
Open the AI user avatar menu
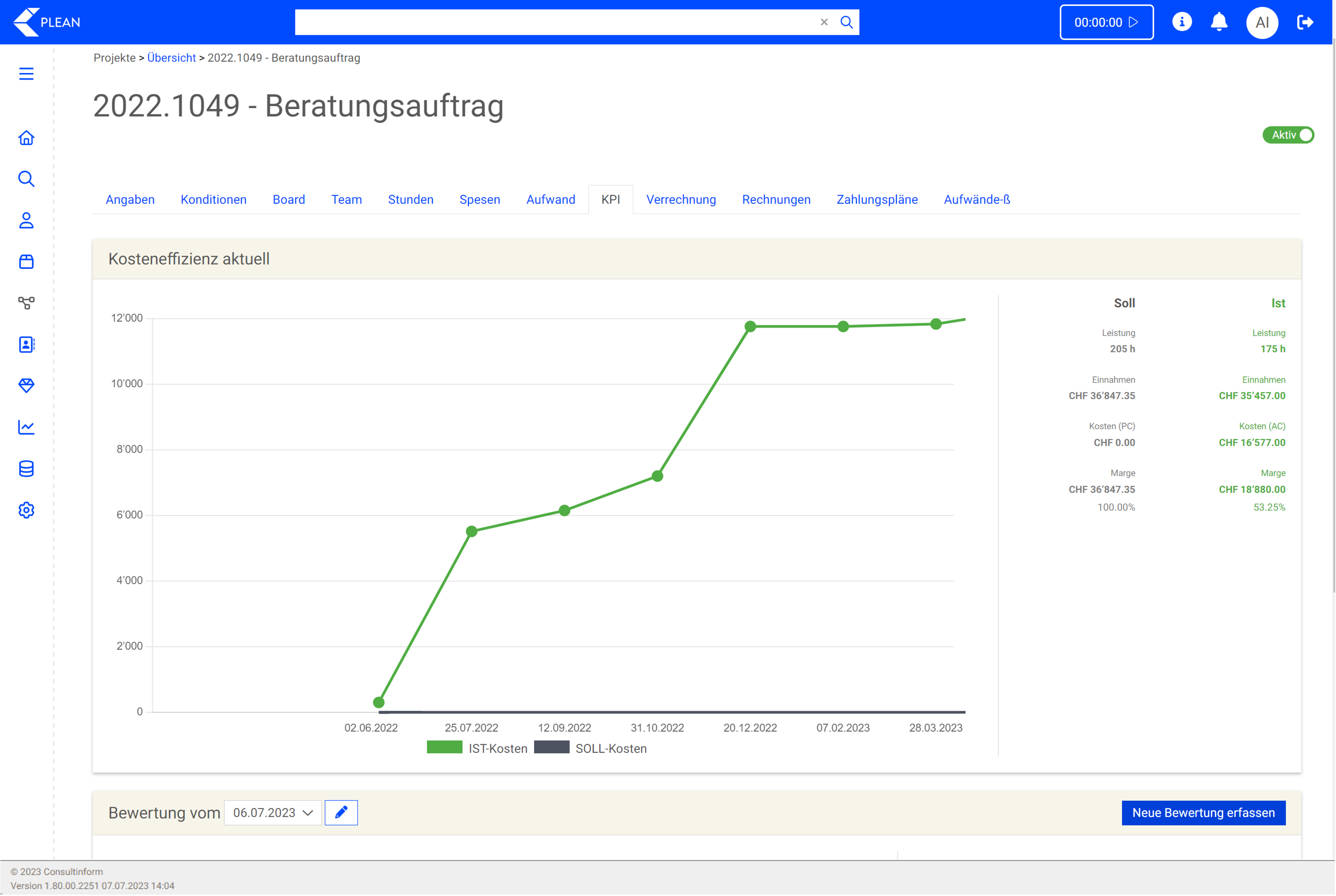point(1262,22)
